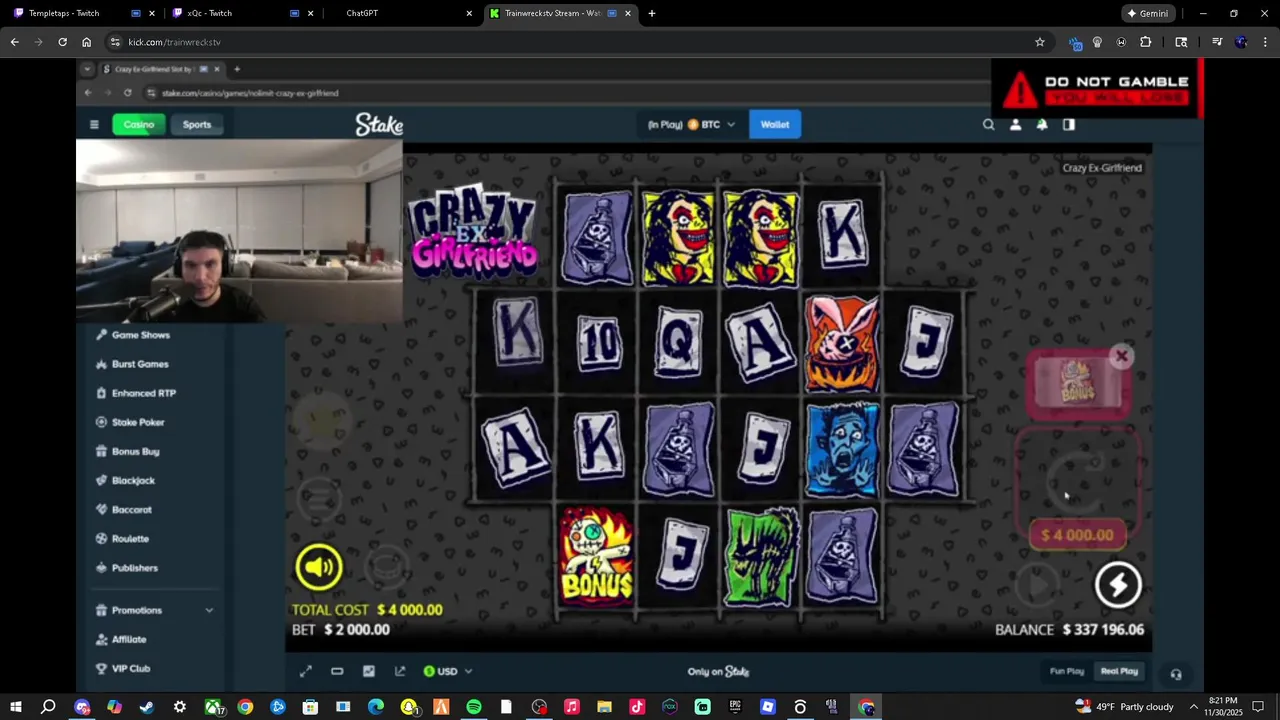Open the Wallet button
The width and height of the screenshot is (1280, 720).
tap(775, 125)
